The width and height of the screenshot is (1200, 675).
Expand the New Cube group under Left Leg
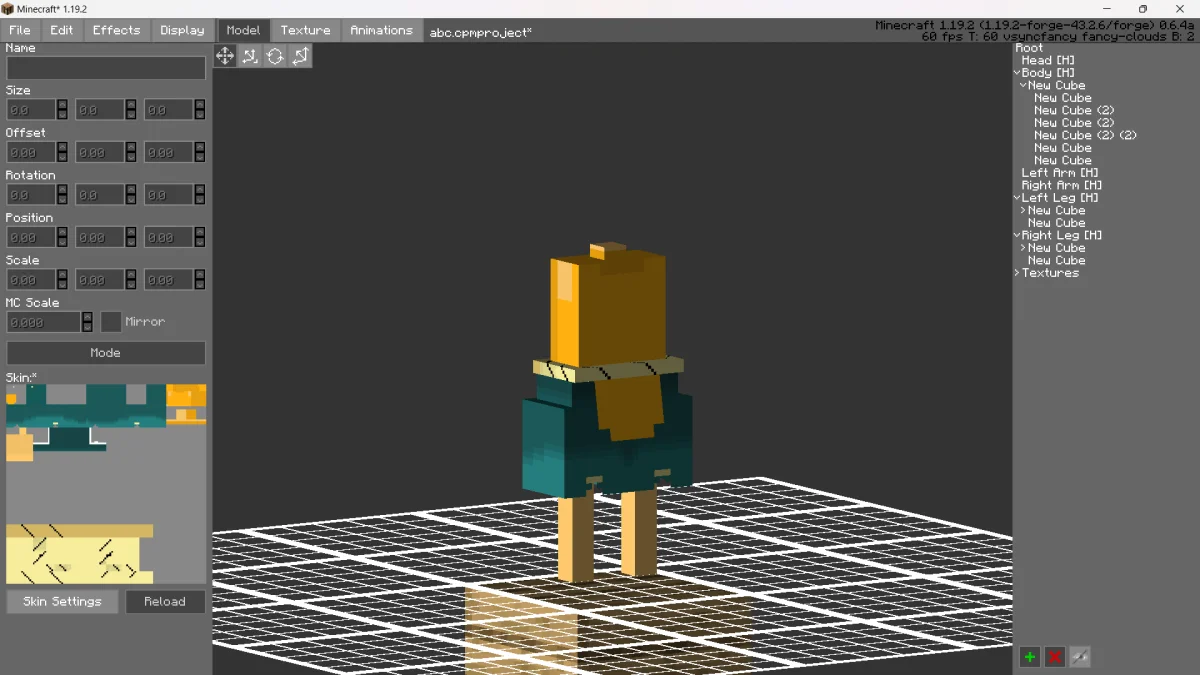tap(1023, 210)
